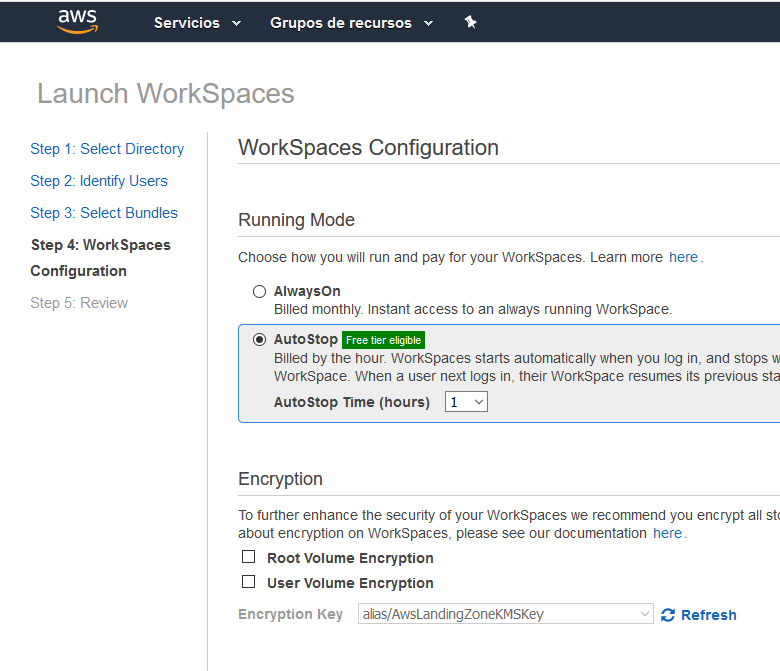Click the Encryption Key label
Image resolution: width=780 pixels, height=671 pixels.
coord(291,614)
